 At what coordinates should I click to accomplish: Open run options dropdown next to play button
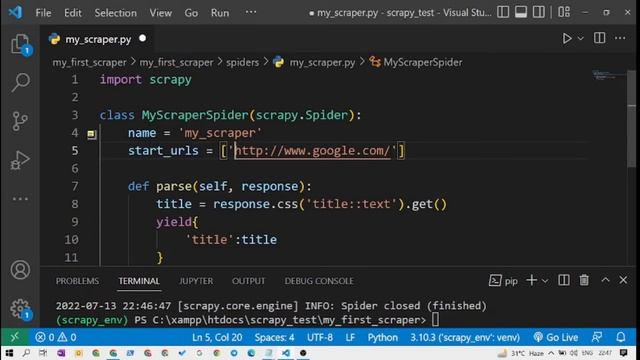pyautogui.click(x=581, y=38)
